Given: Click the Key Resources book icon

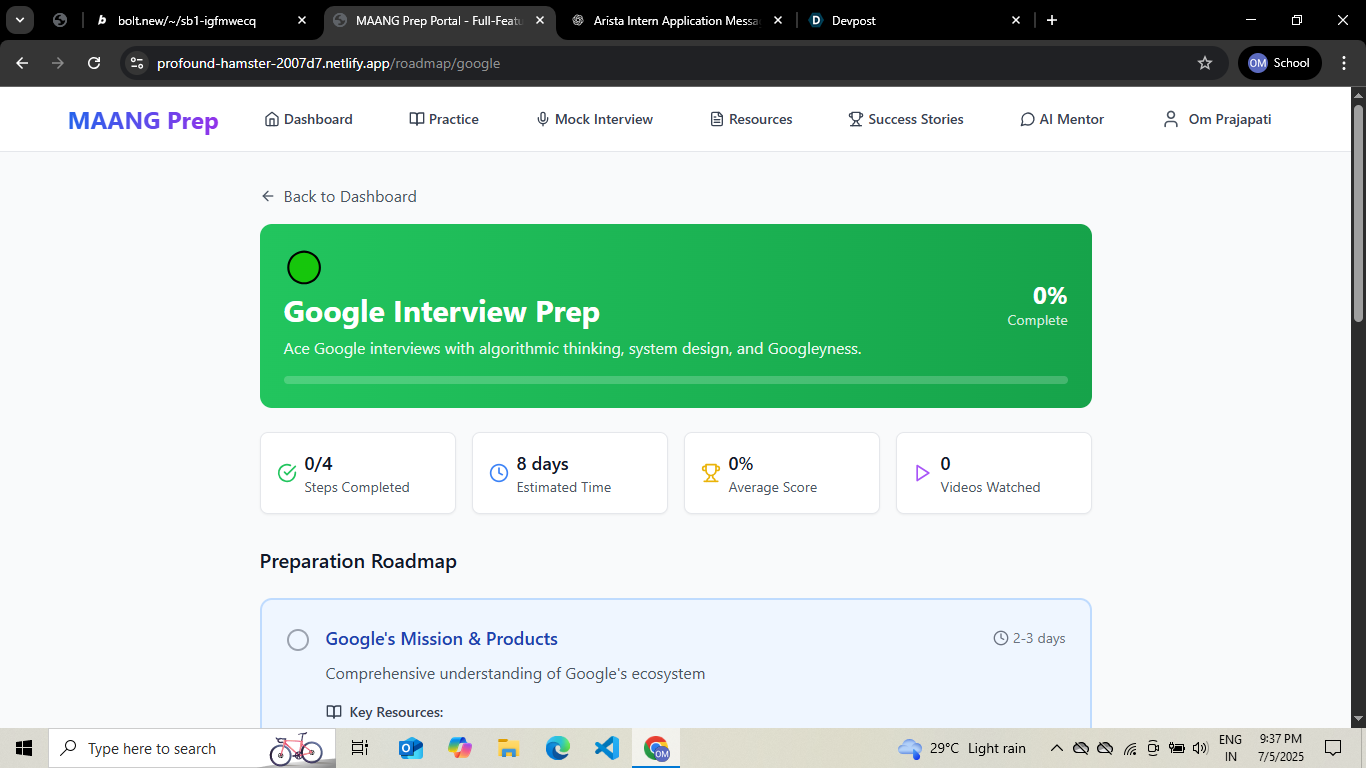Looking at the screenshot, I should point(334,712).
